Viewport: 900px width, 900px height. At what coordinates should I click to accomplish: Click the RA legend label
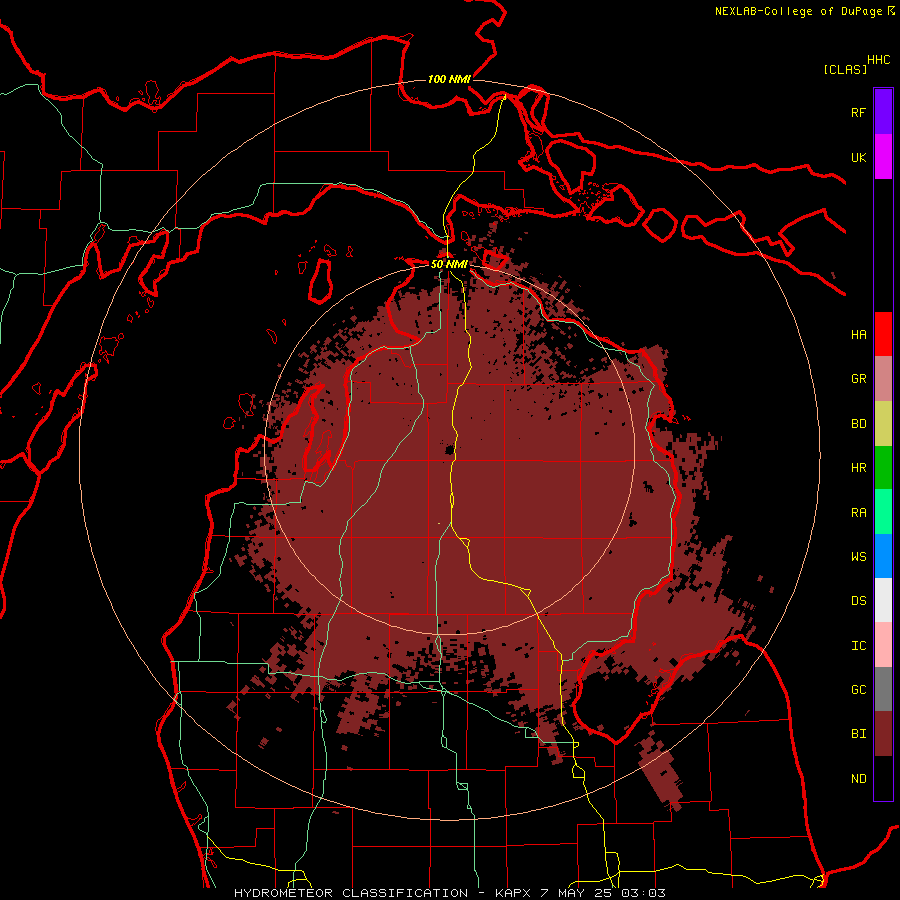(x=858, y=513)
